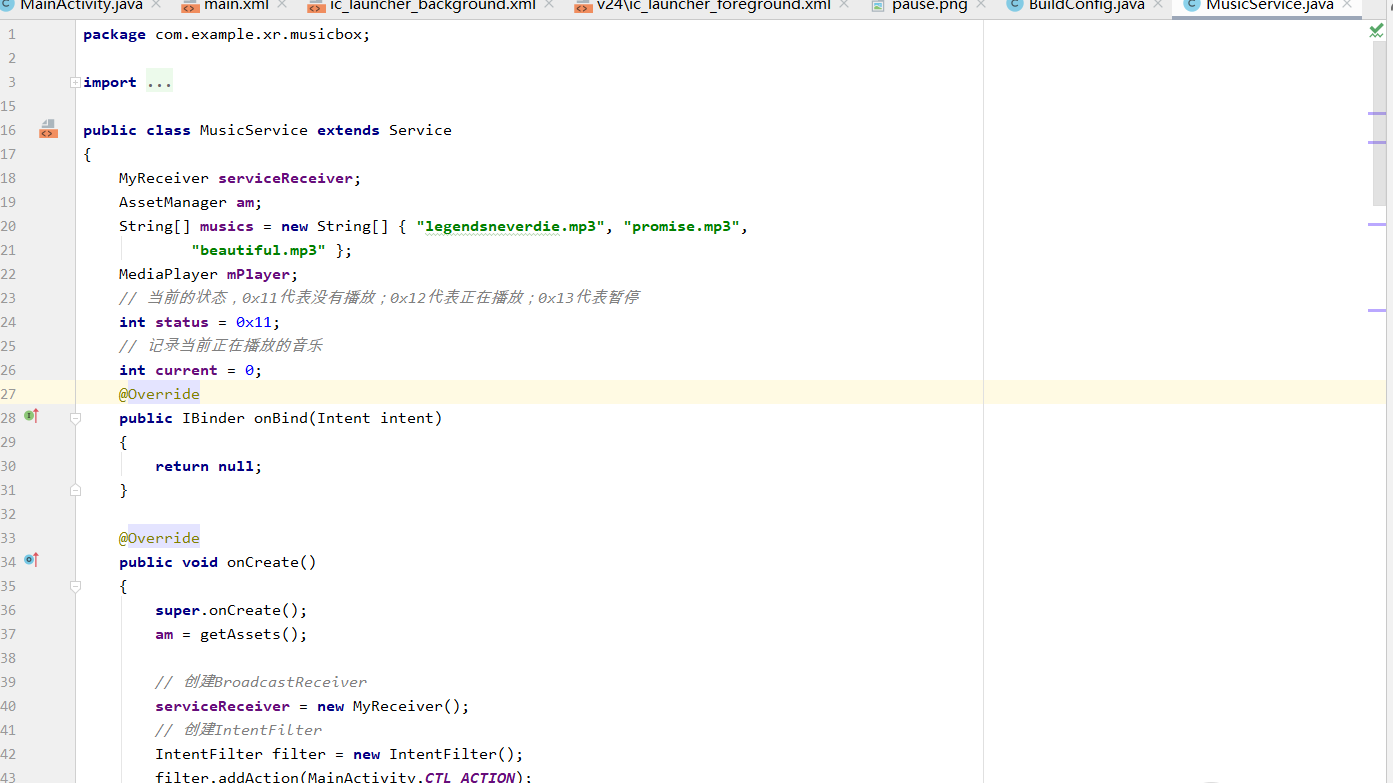Close the ic_launcher_background.xml tab

click(x=549, y=5)
